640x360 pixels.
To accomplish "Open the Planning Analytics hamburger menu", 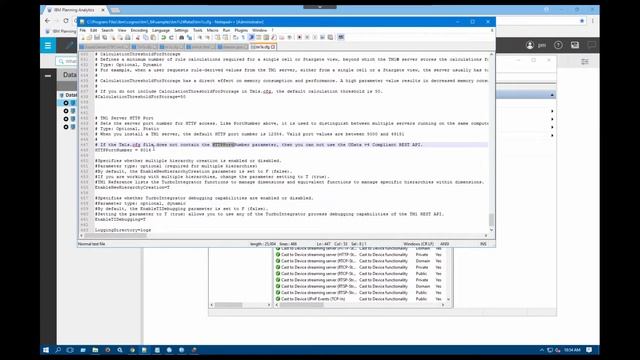I will (48, 45).
